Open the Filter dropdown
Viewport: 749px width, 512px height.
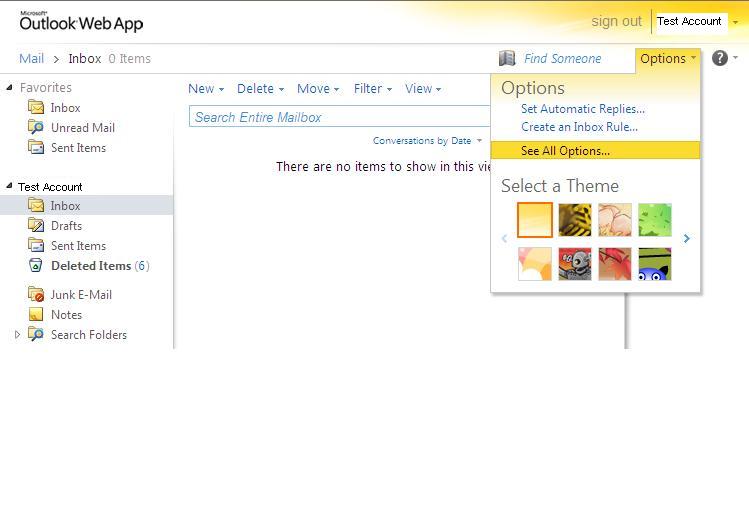[372, 89]
